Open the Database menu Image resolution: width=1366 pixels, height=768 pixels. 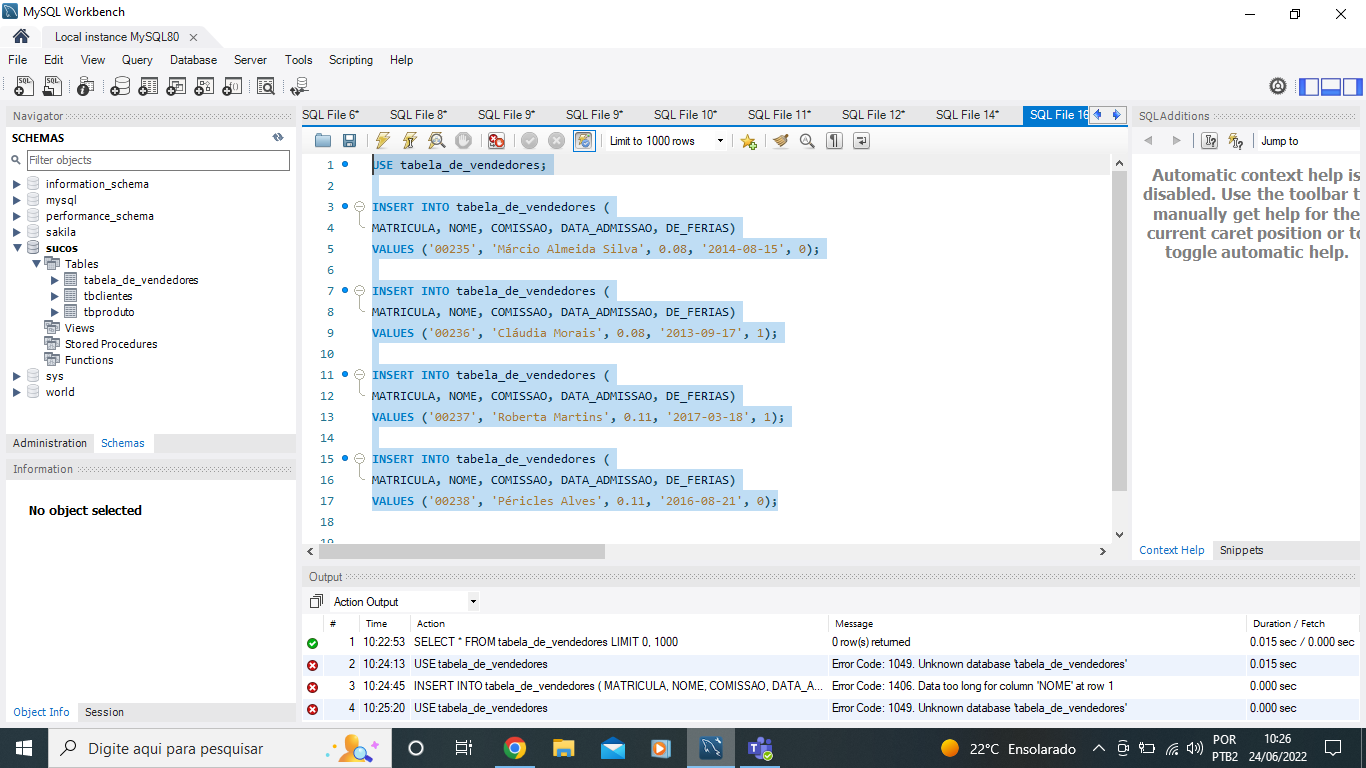(x=193, y=60)
